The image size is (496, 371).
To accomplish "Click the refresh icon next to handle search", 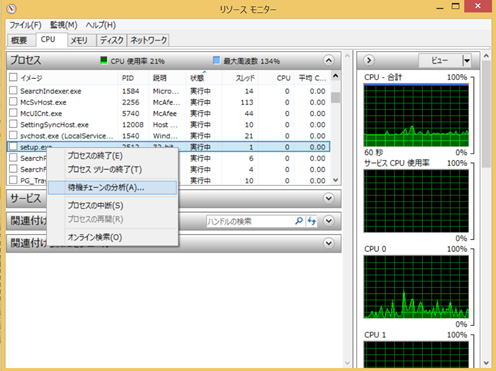I will [x=312, y=221].
